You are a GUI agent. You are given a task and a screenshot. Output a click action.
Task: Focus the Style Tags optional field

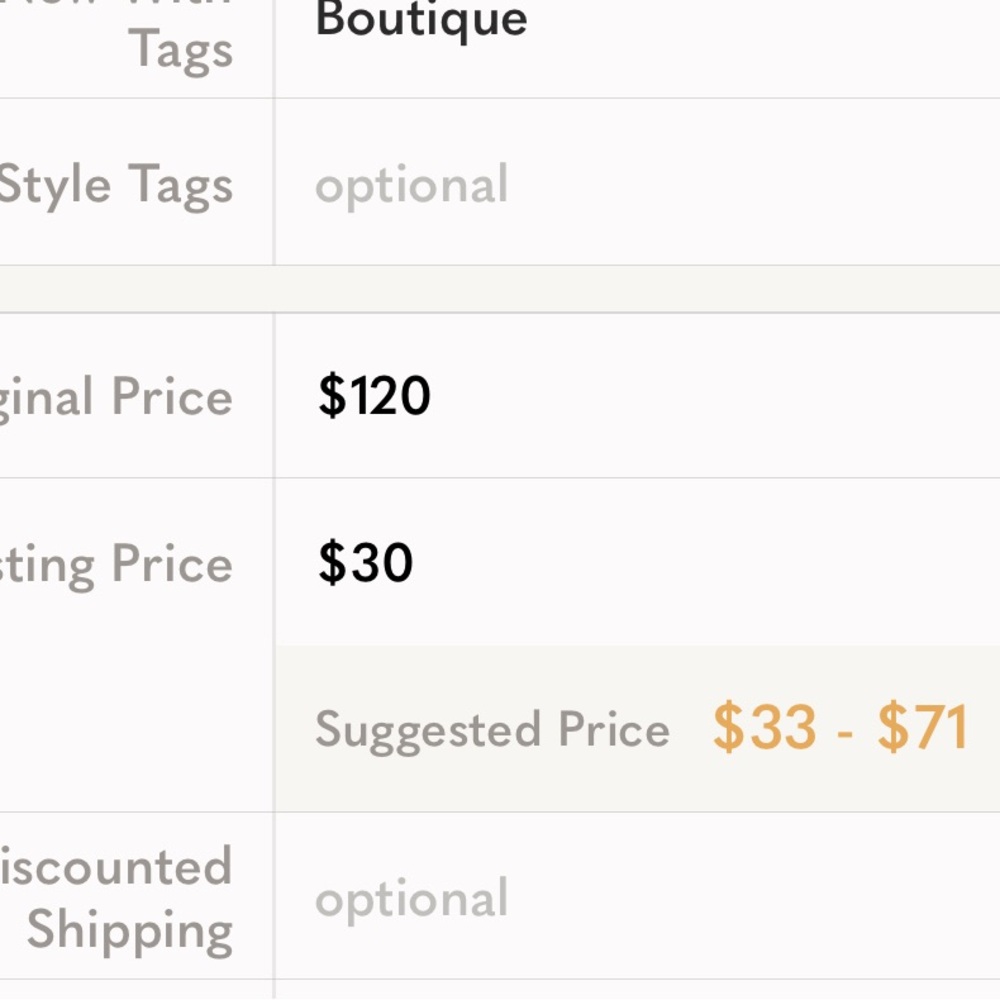tap(412, 186)
